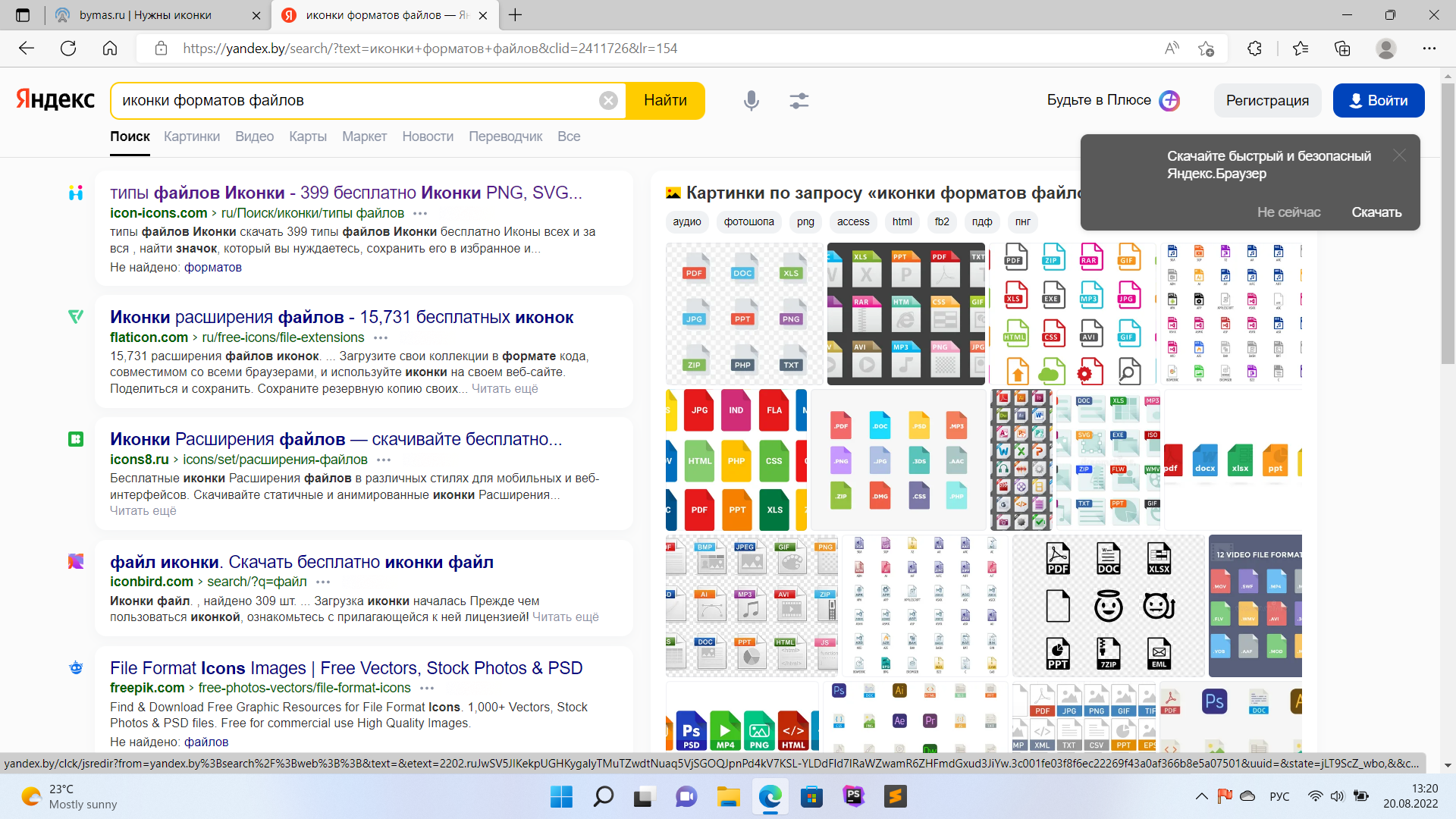Open the dark background file icons thumbnail
Viewport: 1456px width, 819px height.
tap(905, 314)
